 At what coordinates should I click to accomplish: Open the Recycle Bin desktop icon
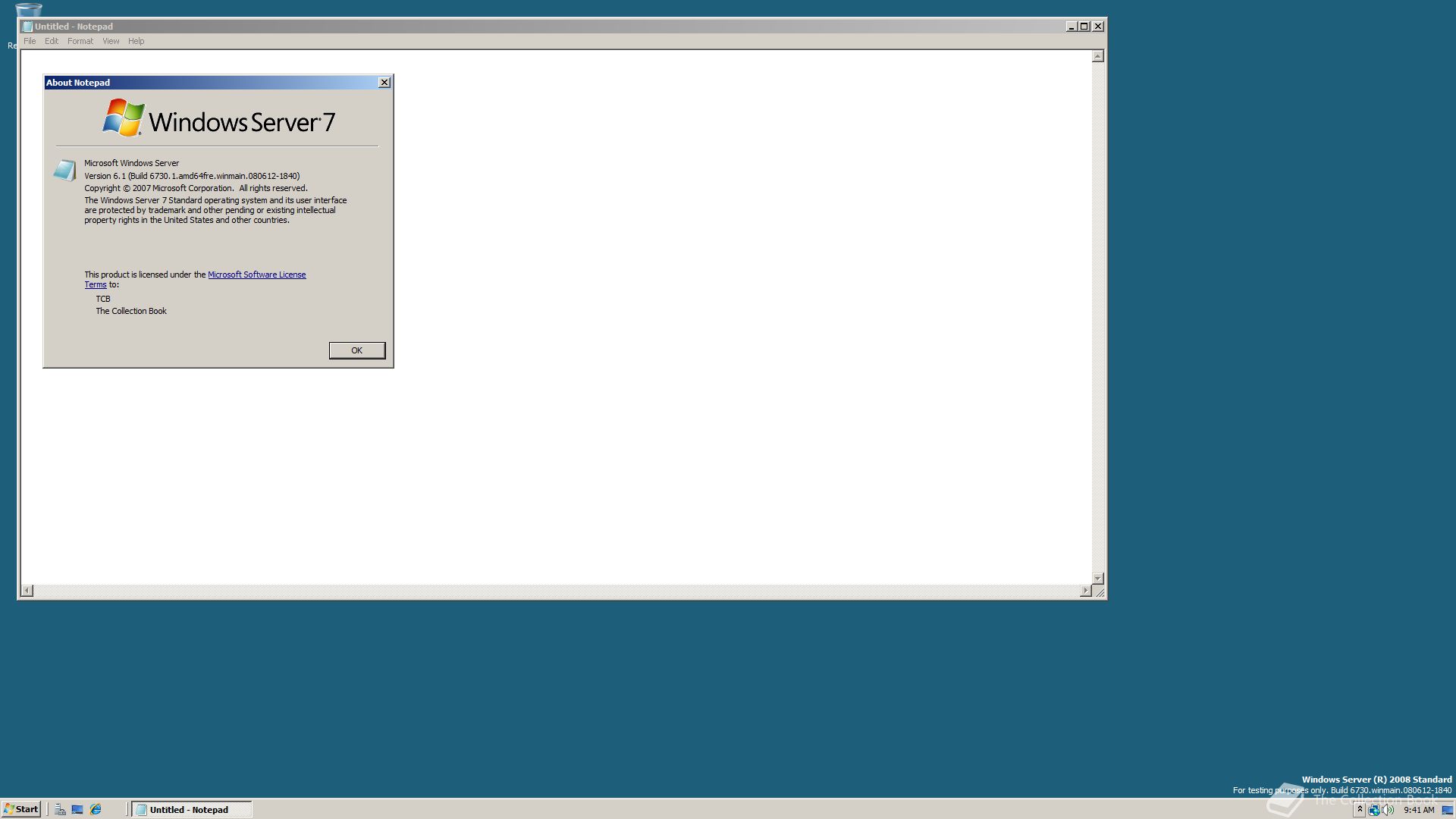[28, 11]
